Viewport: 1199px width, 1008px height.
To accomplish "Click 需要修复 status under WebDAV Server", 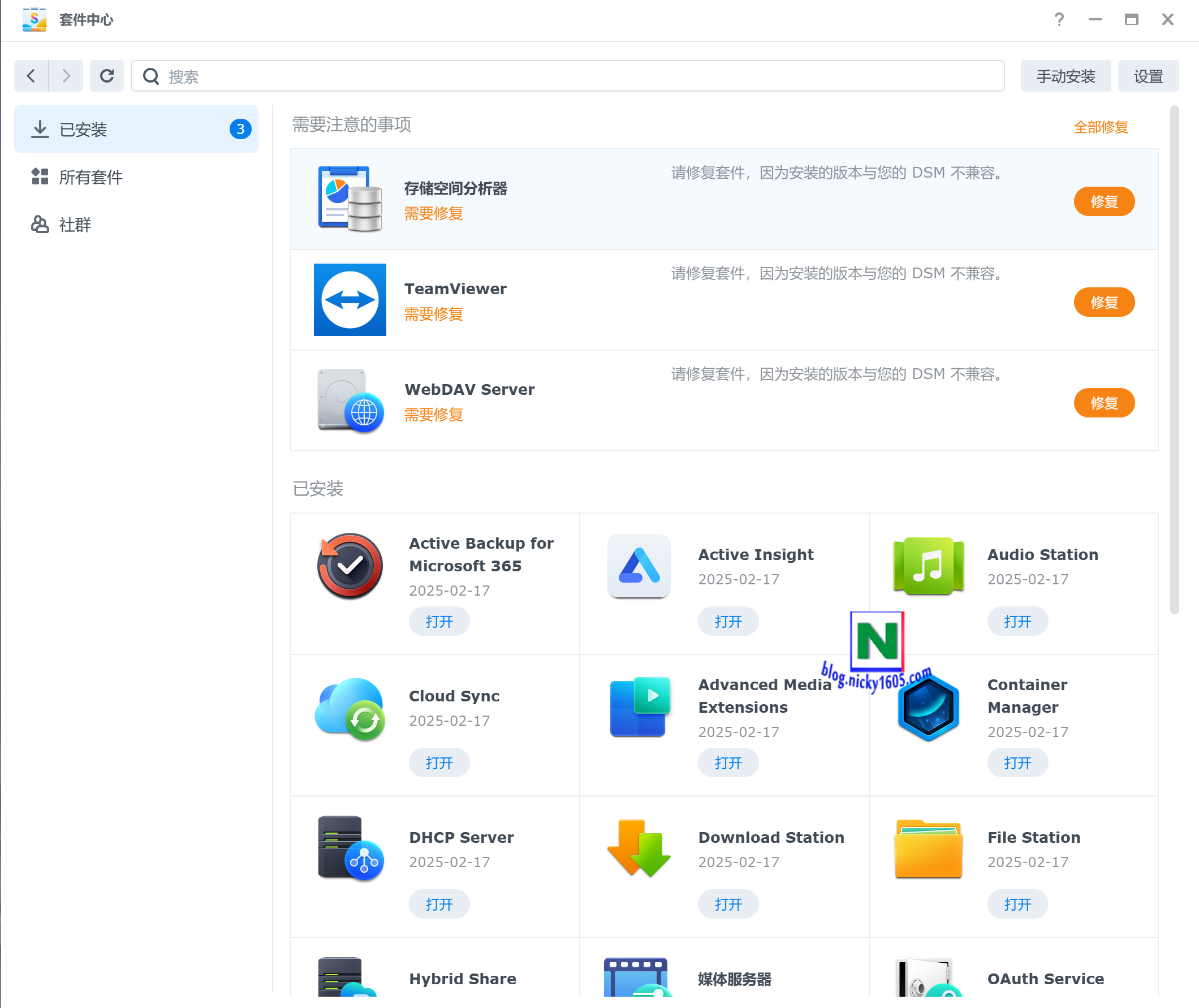I will click(x=434, y=414).
